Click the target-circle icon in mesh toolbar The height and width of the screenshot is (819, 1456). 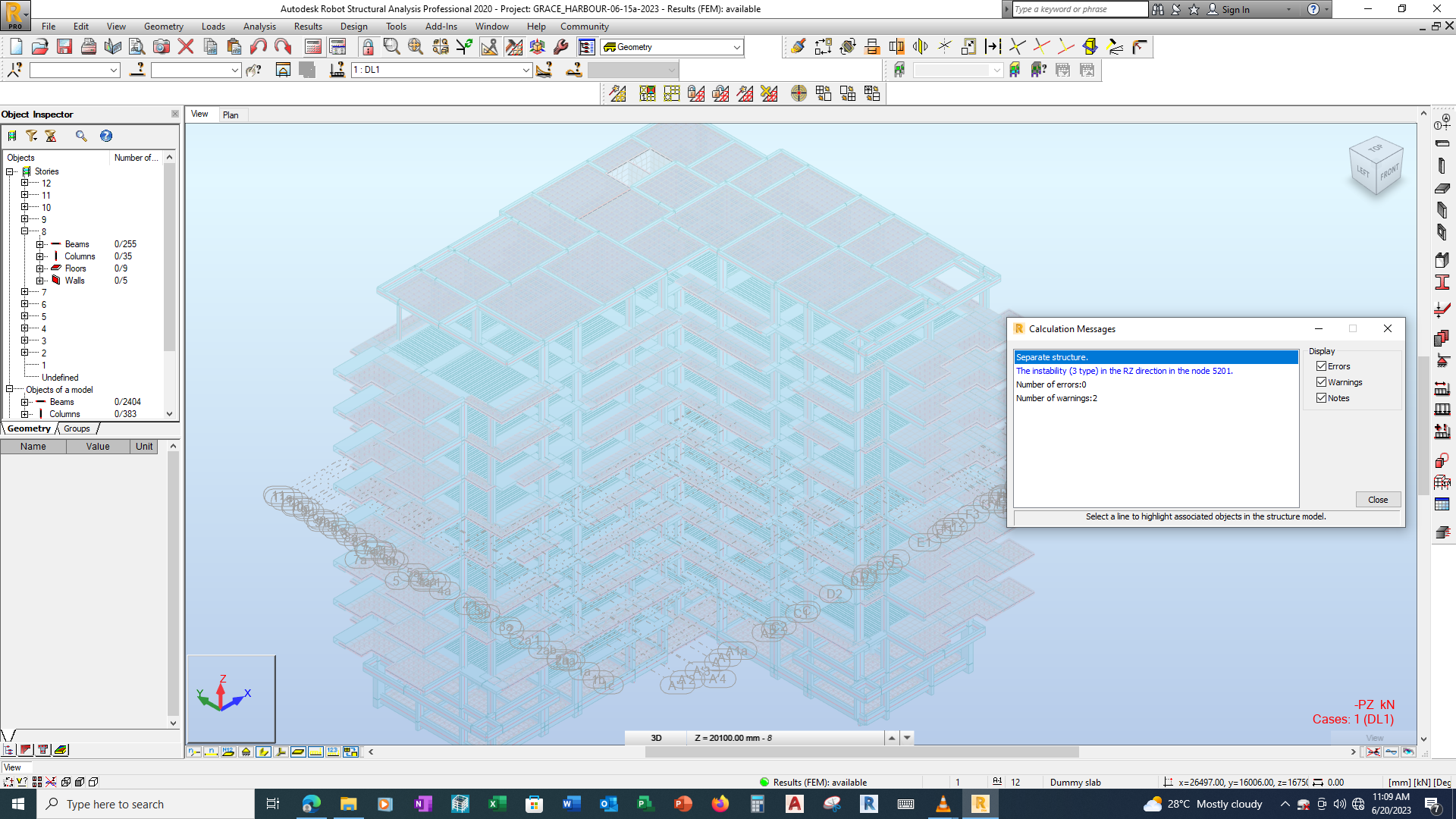[799, 93]
